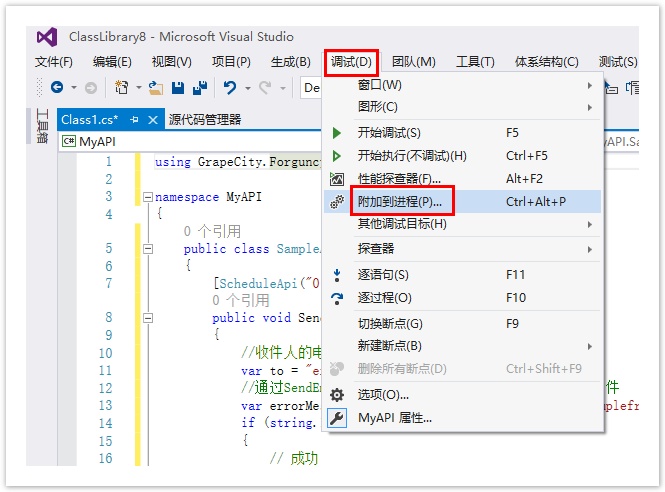Open the 工具箱 side panel tab
The height and width of the screenshot is (492, 665).
tap(42, 126)
